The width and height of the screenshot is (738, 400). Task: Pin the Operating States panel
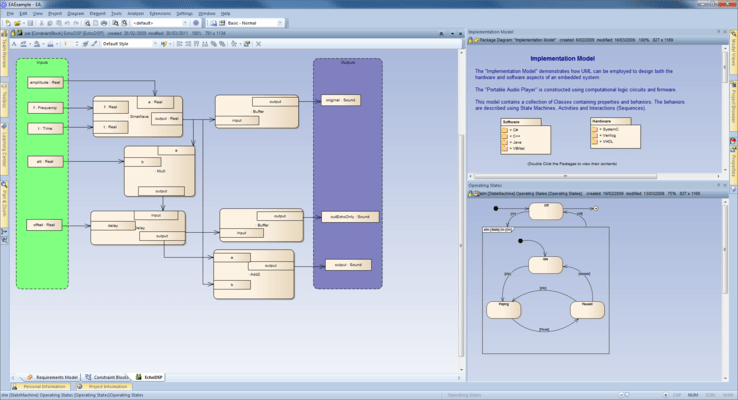718,185
